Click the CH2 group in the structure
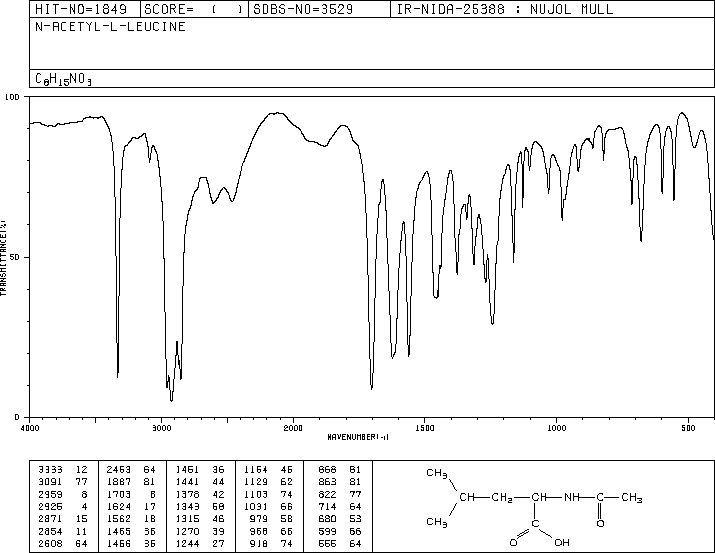 pos(502,498)
